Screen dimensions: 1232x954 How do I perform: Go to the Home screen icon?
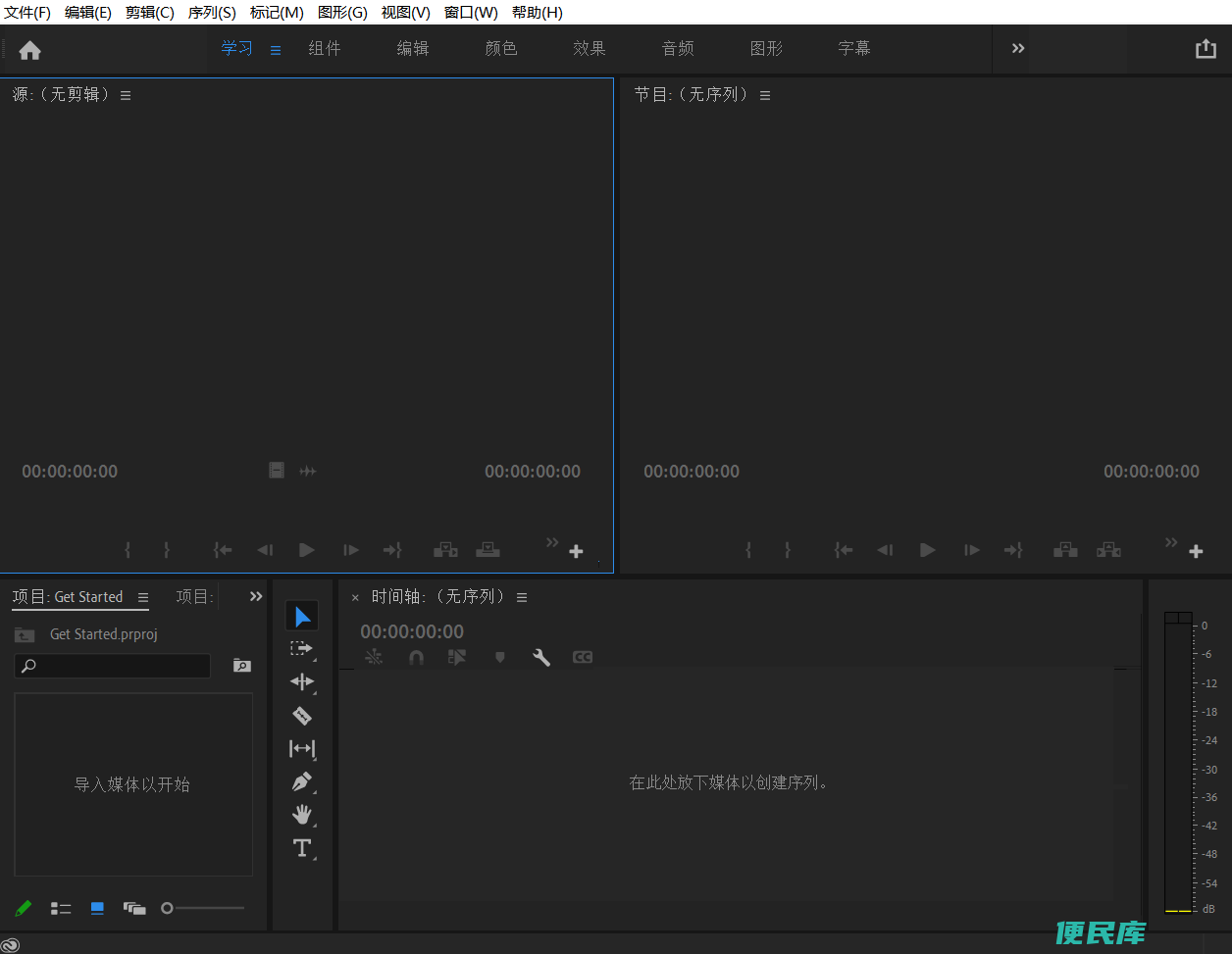pos(29,50)
